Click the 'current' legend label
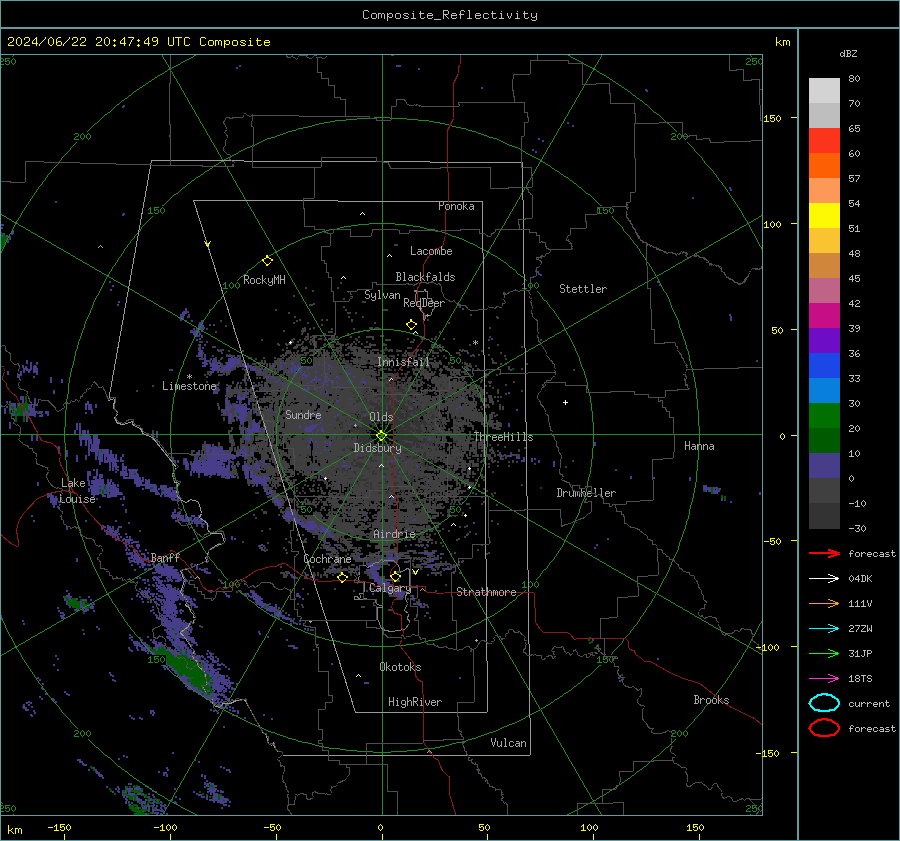Viewport: 900px width, 841px height. point(869,703)
